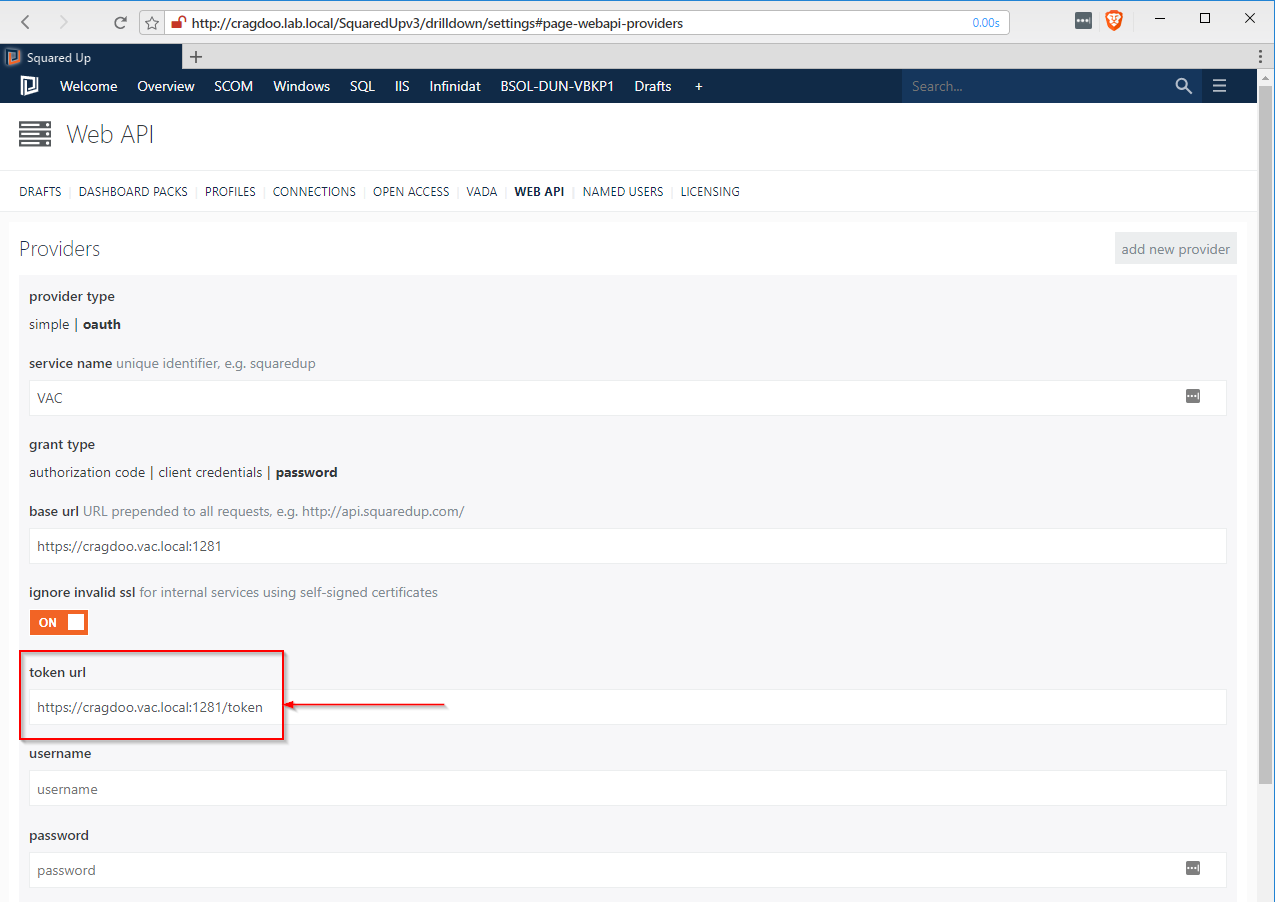
Task: Click the add new provider button
Action: 1176,249
